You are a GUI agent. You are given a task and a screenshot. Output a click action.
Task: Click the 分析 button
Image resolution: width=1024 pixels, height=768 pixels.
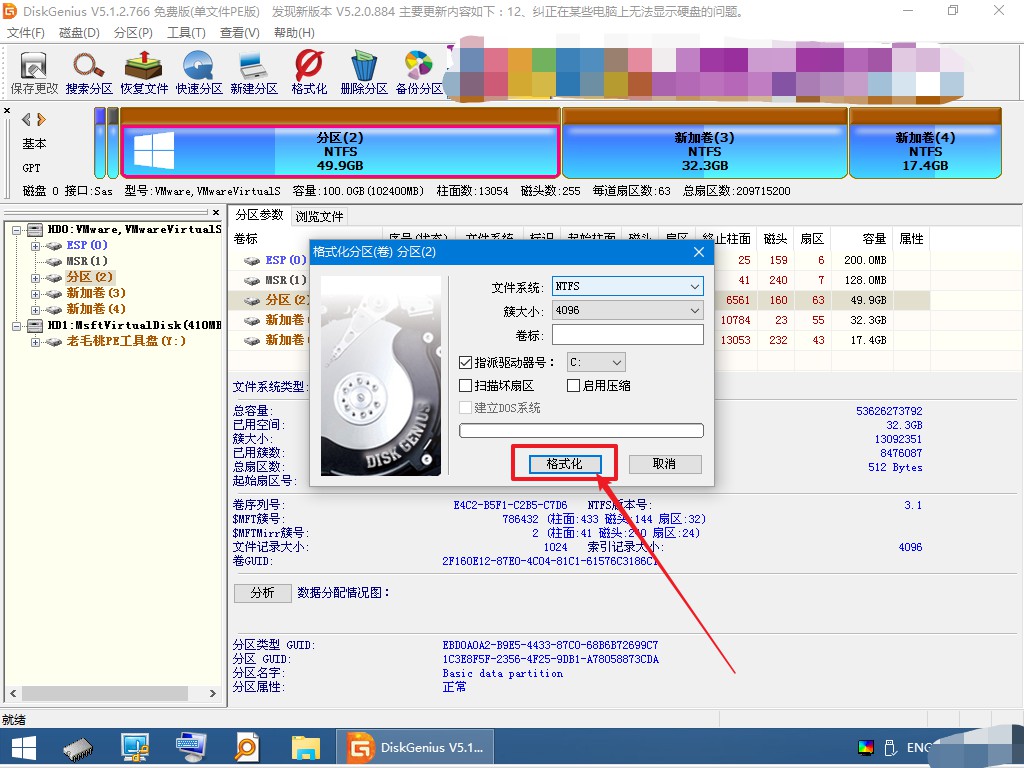tap(263, 592)
